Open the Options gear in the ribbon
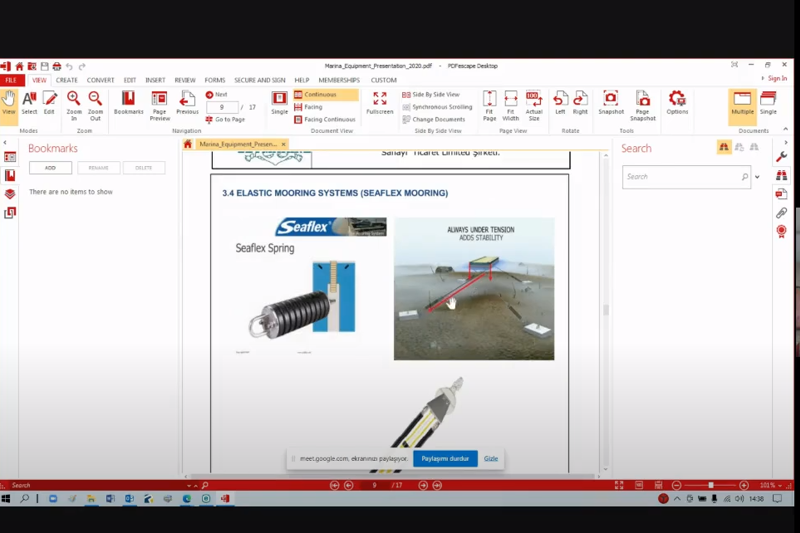The height and width of the screenshot is (533, 800). (677, 102)
